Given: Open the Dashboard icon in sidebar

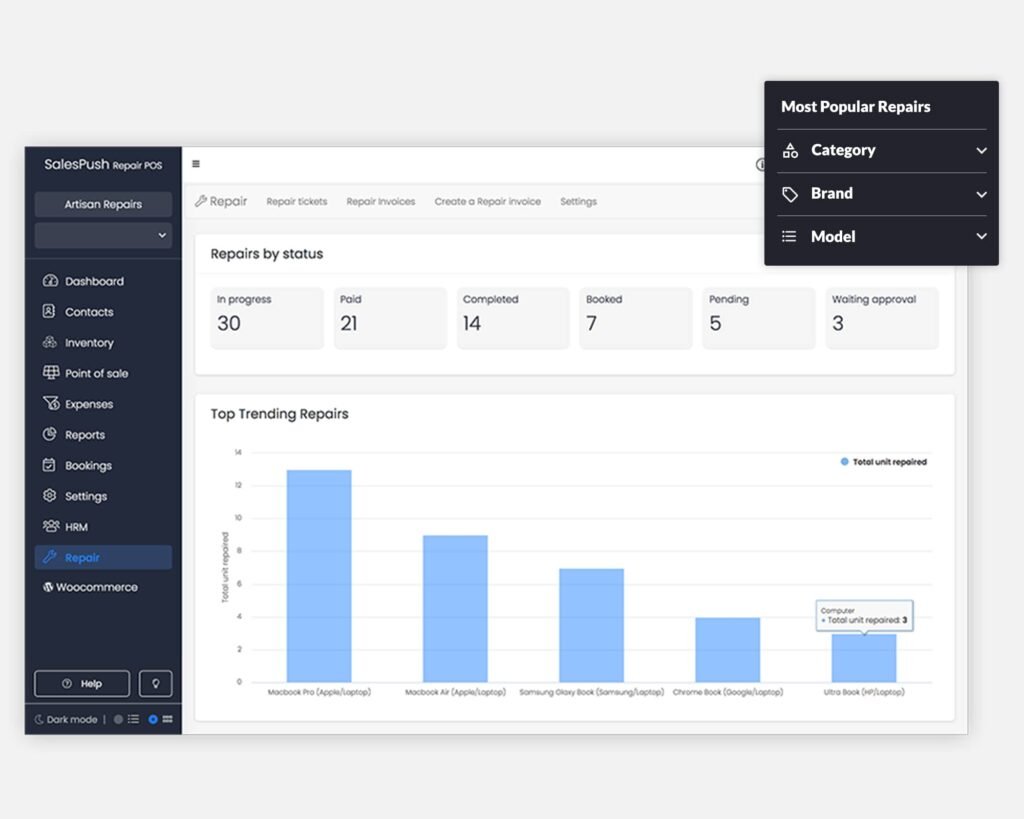Looking at the screenshot, I should (x=50, y=281).
